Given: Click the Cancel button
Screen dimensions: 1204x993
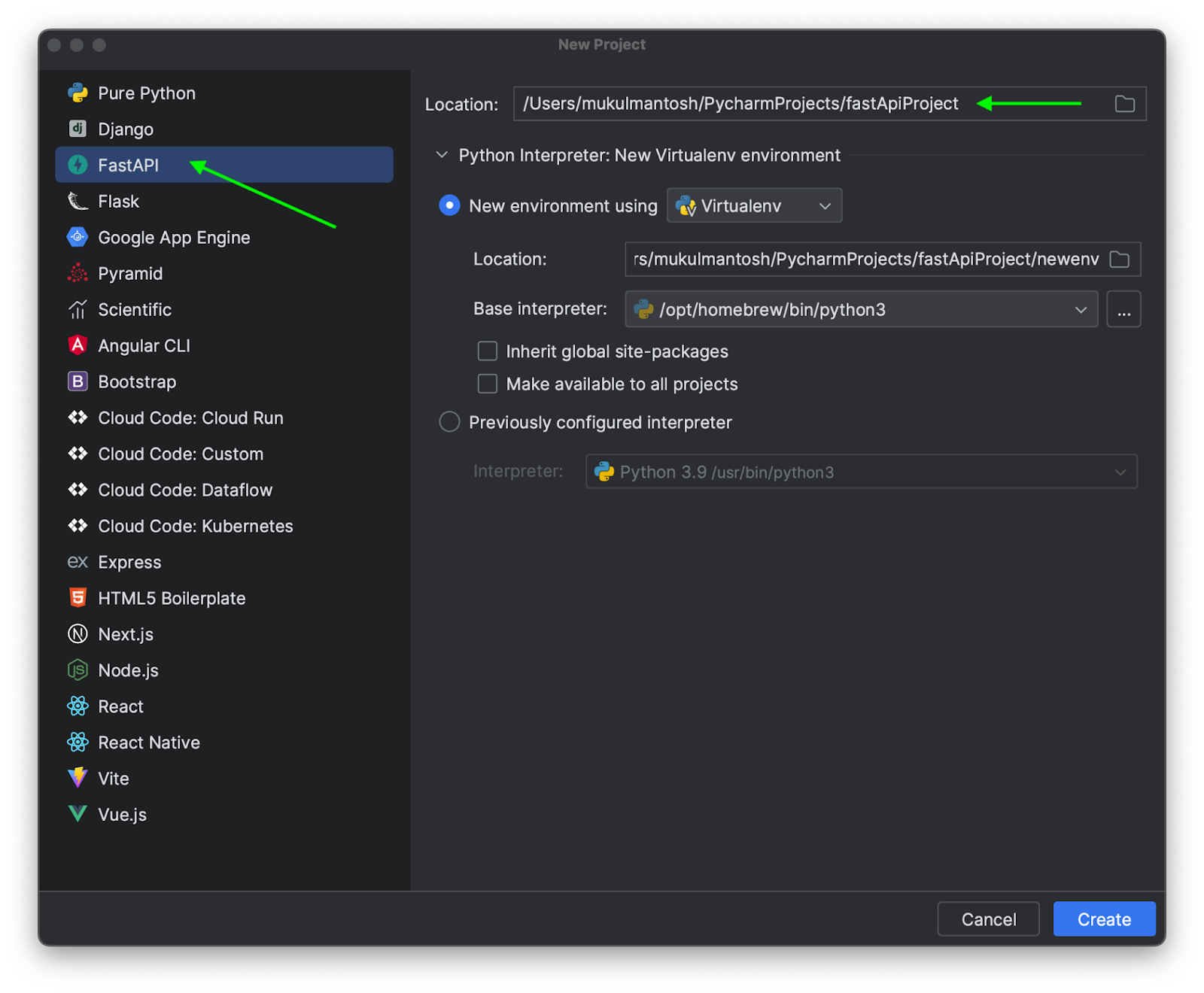Looking at the screenshot, I should pyautogui.click(x=988, y=919).
